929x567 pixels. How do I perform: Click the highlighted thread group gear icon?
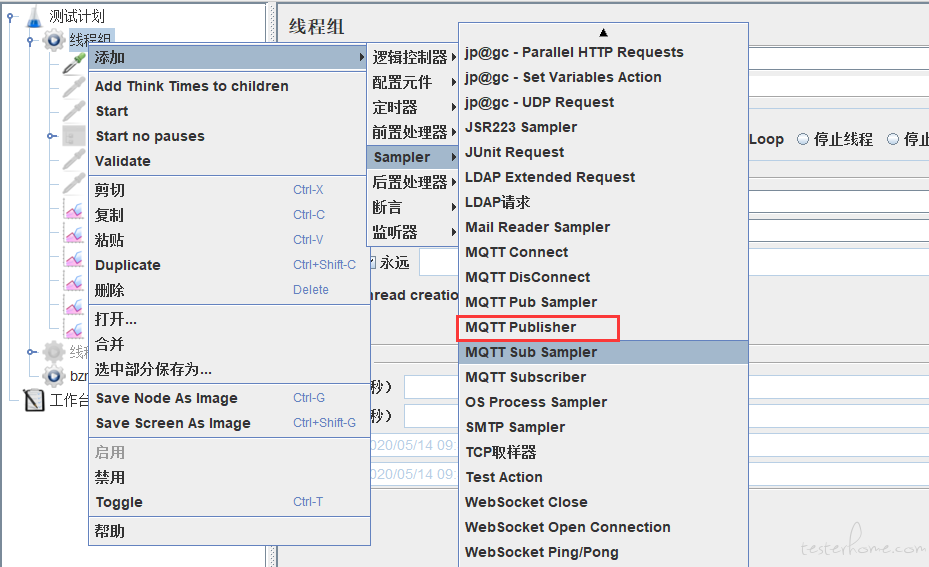[x=53, y=40]
